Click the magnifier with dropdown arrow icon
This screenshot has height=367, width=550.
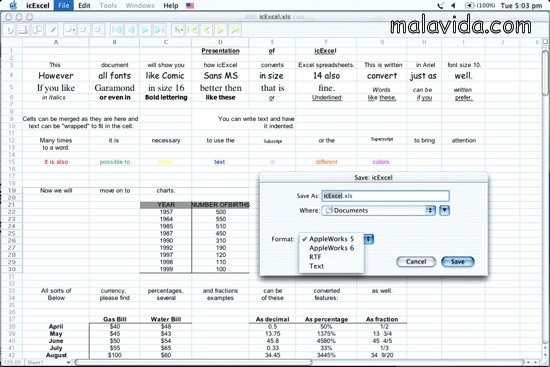[x=70, y=30]
